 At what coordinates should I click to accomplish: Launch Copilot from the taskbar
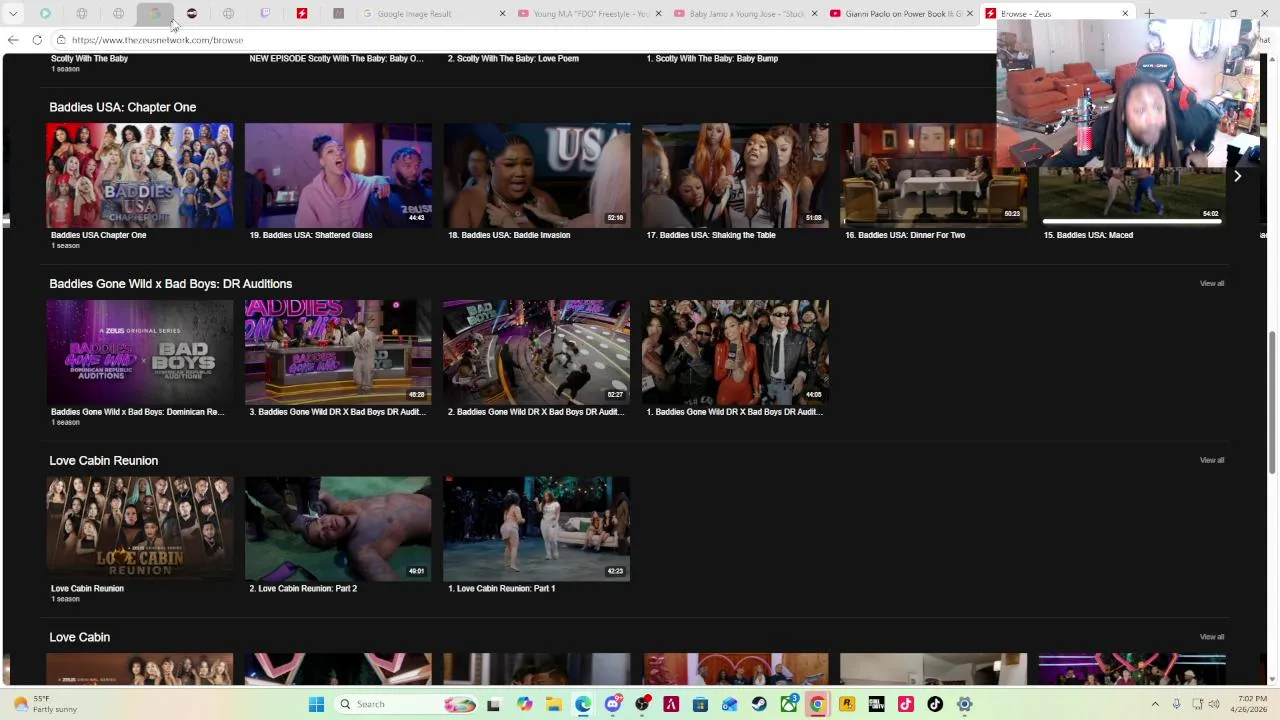point(524,704)
